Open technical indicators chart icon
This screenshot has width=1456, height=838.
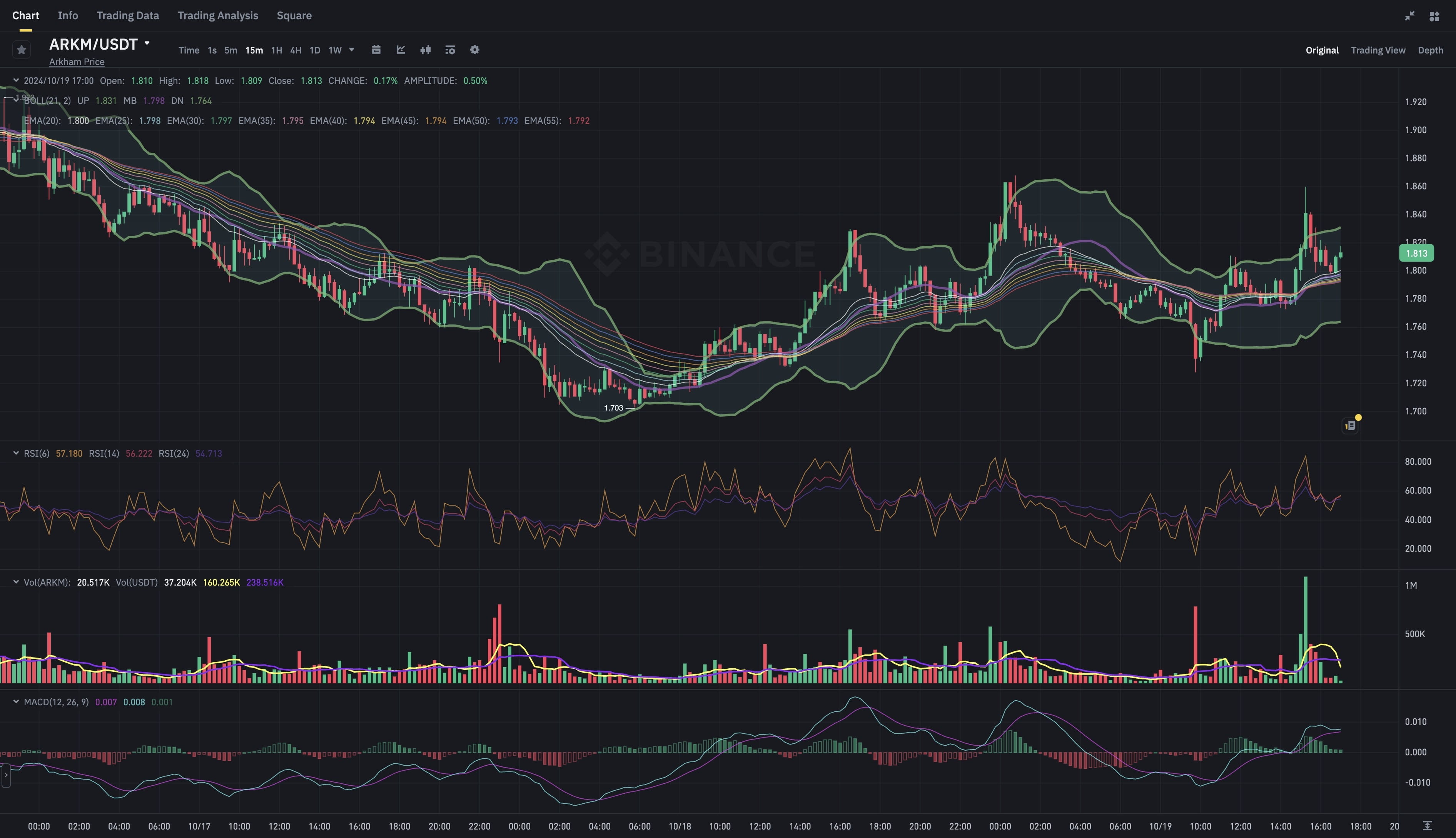pos(401,50)
